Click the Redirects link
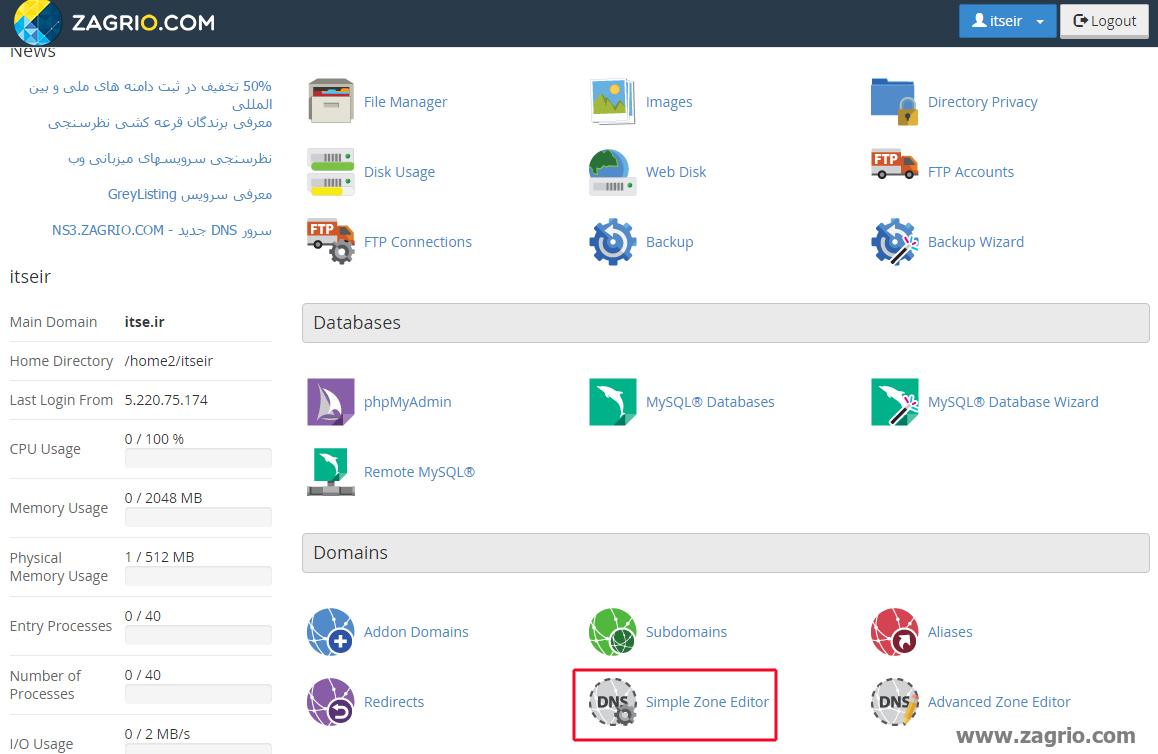Screen dimensions: 1158x754 (394, 702)
